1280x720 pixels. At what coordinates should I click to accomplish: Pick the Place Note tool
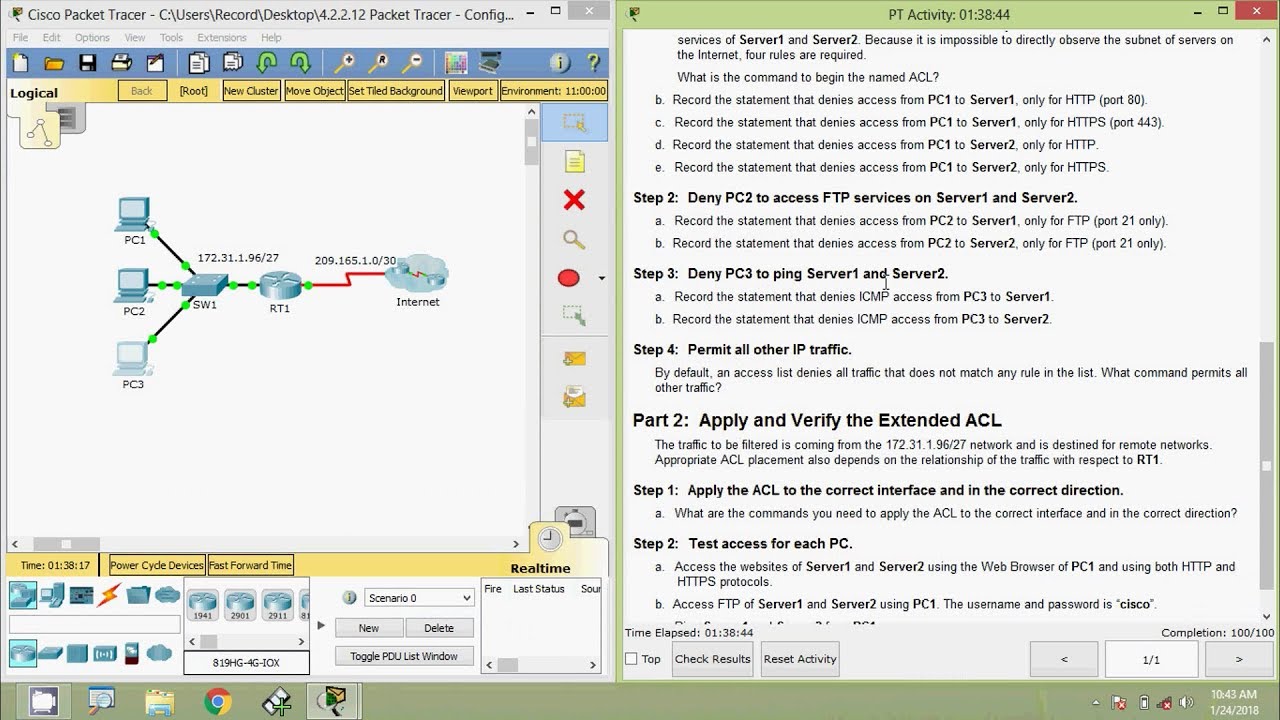(574, 162)
